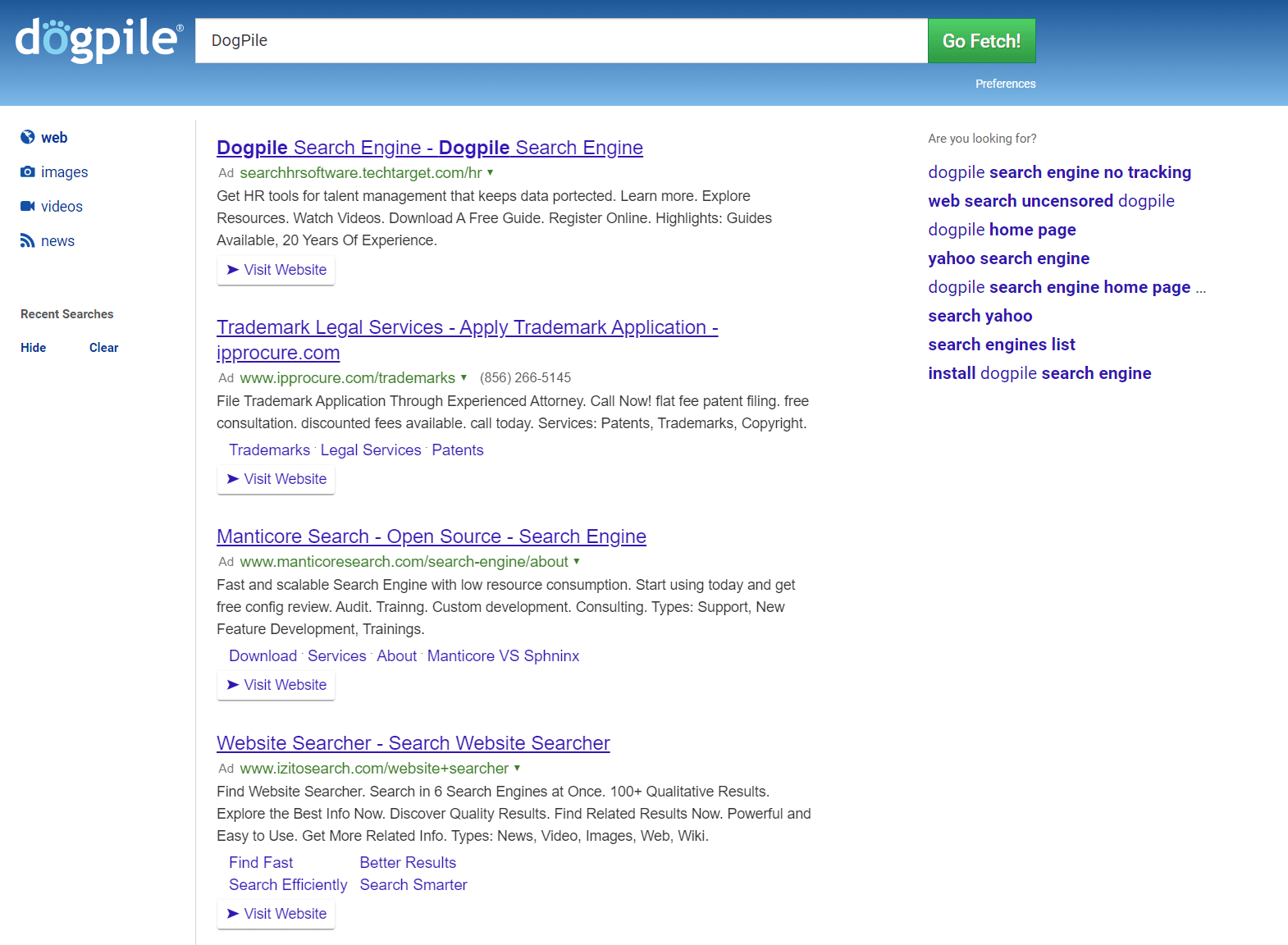Open Trademark Legal Services ad title
Image resolution: width=1288 pixels, height=945 pixels.
coord(468,340)
